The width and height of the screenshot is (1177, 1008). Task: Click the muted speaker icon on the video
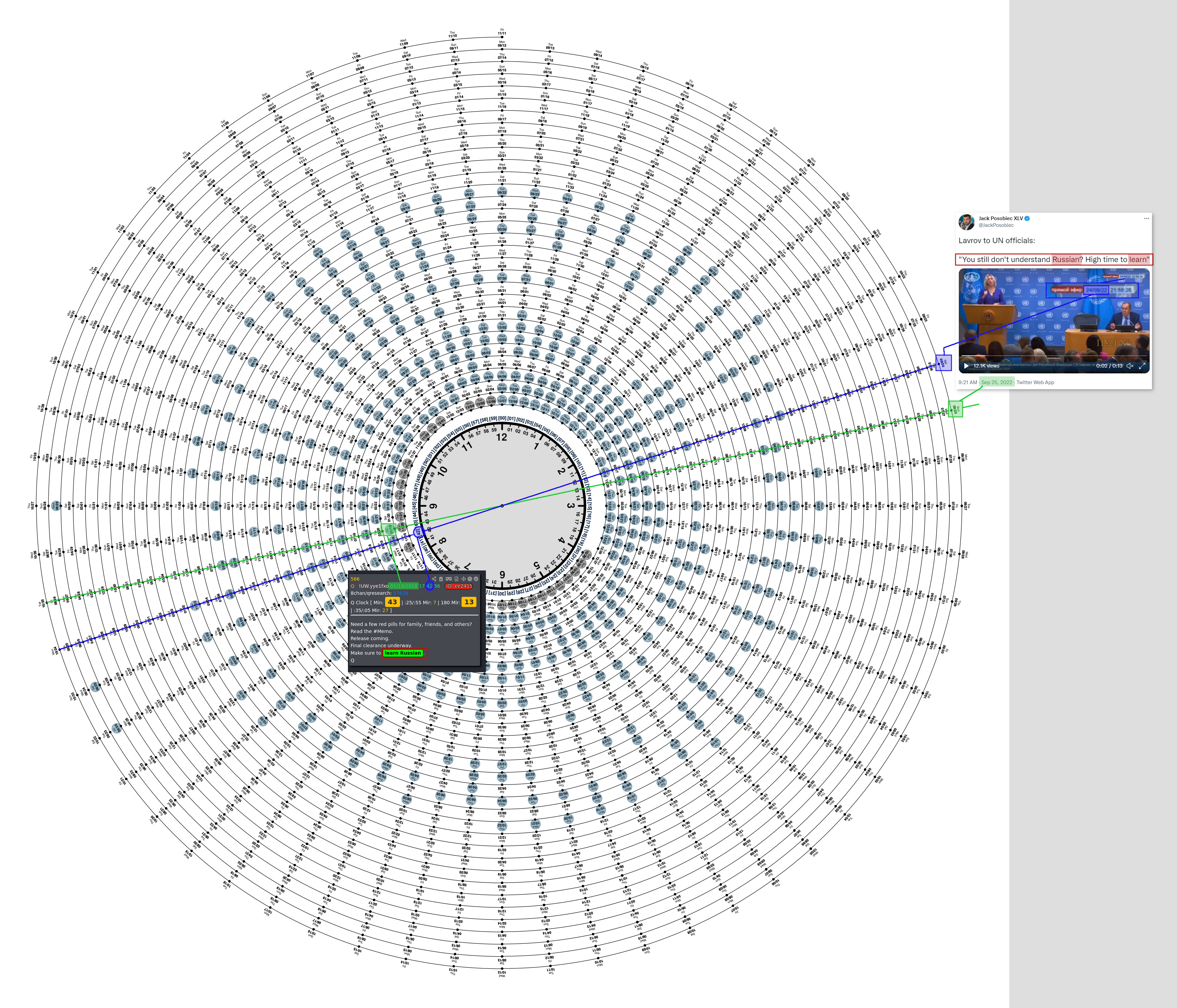(x=1130, y=366)
